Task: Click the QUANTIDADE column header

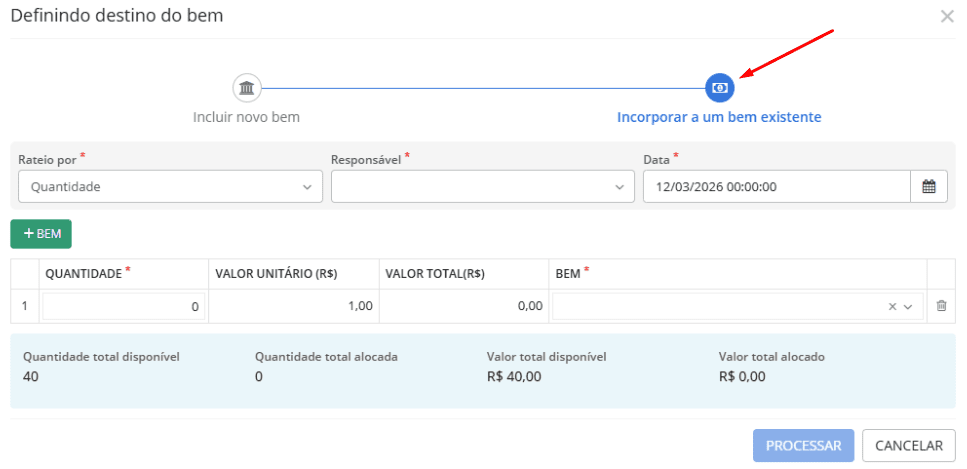Action: tap(84, 272)
